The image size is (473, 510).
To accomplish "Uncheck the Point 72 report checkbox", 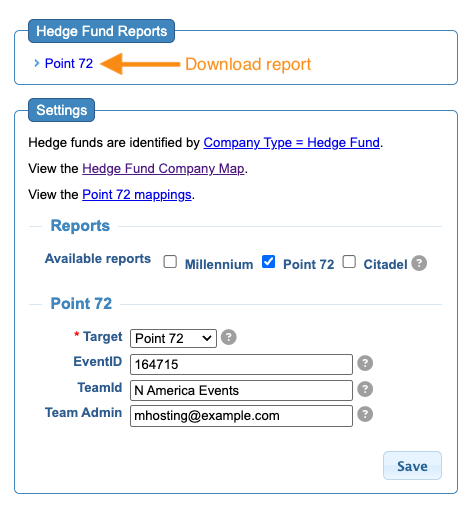I will [x=268, y=262].
